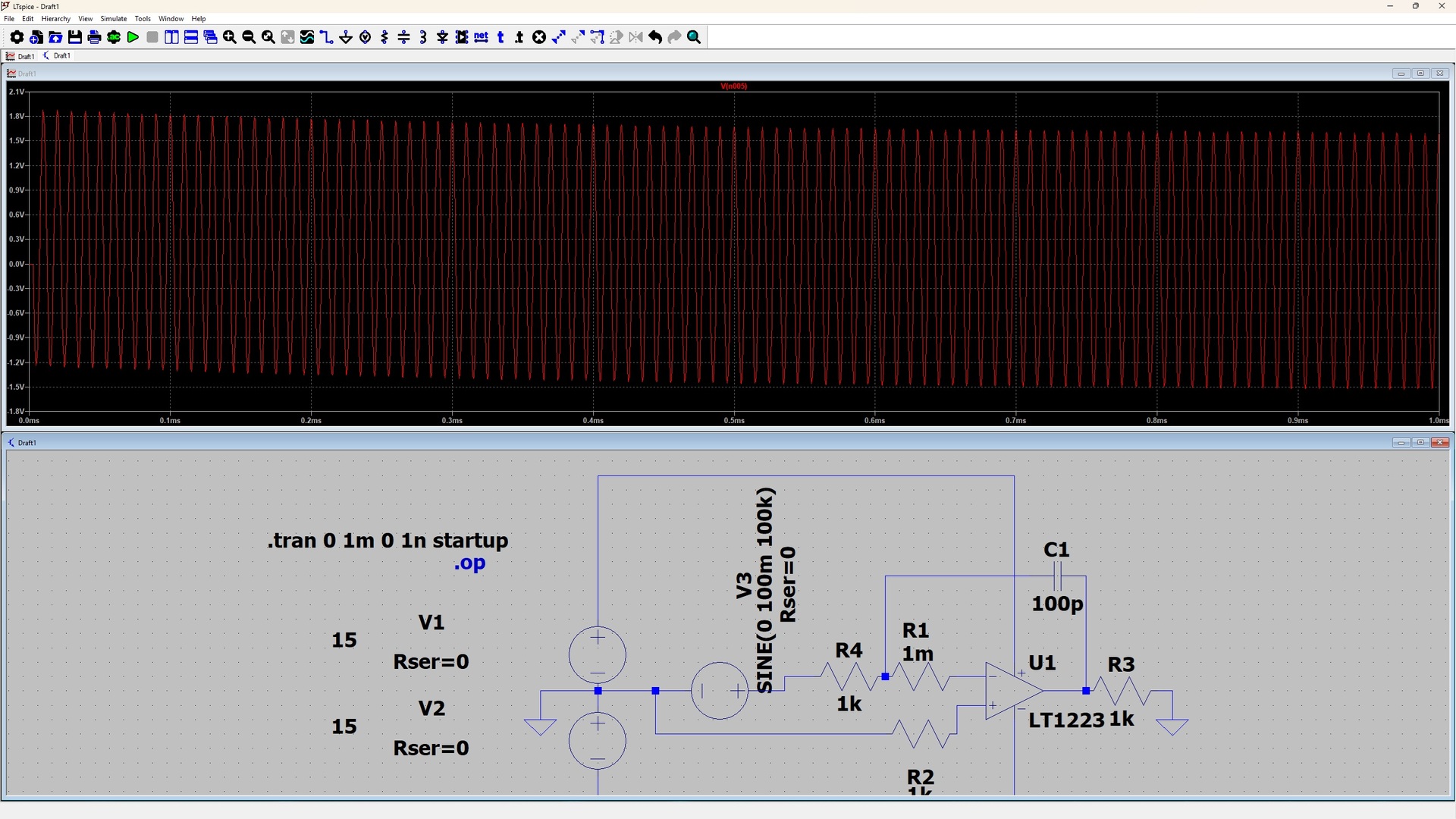This screenshot has height=819, width=1456.
Task: Click the Run simulation green arrow
Action: pyautogui.click(x=133, y=37)
